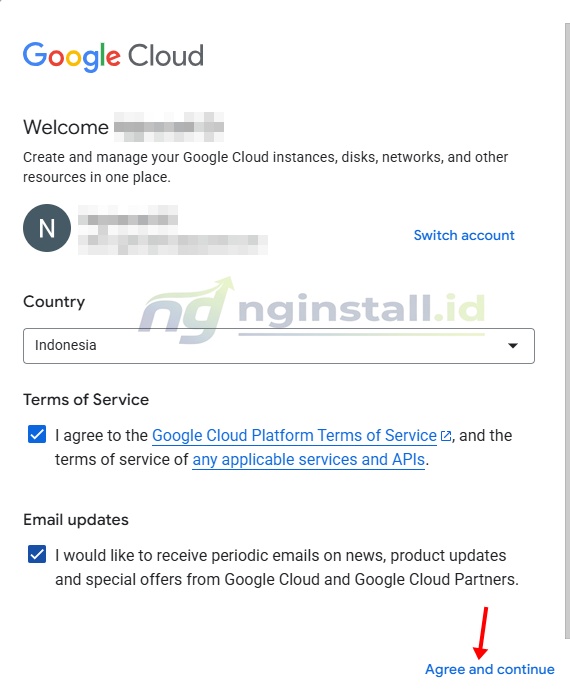The image size is (570, 689).
Task: Click the Country field label
Action: [54, 302]
